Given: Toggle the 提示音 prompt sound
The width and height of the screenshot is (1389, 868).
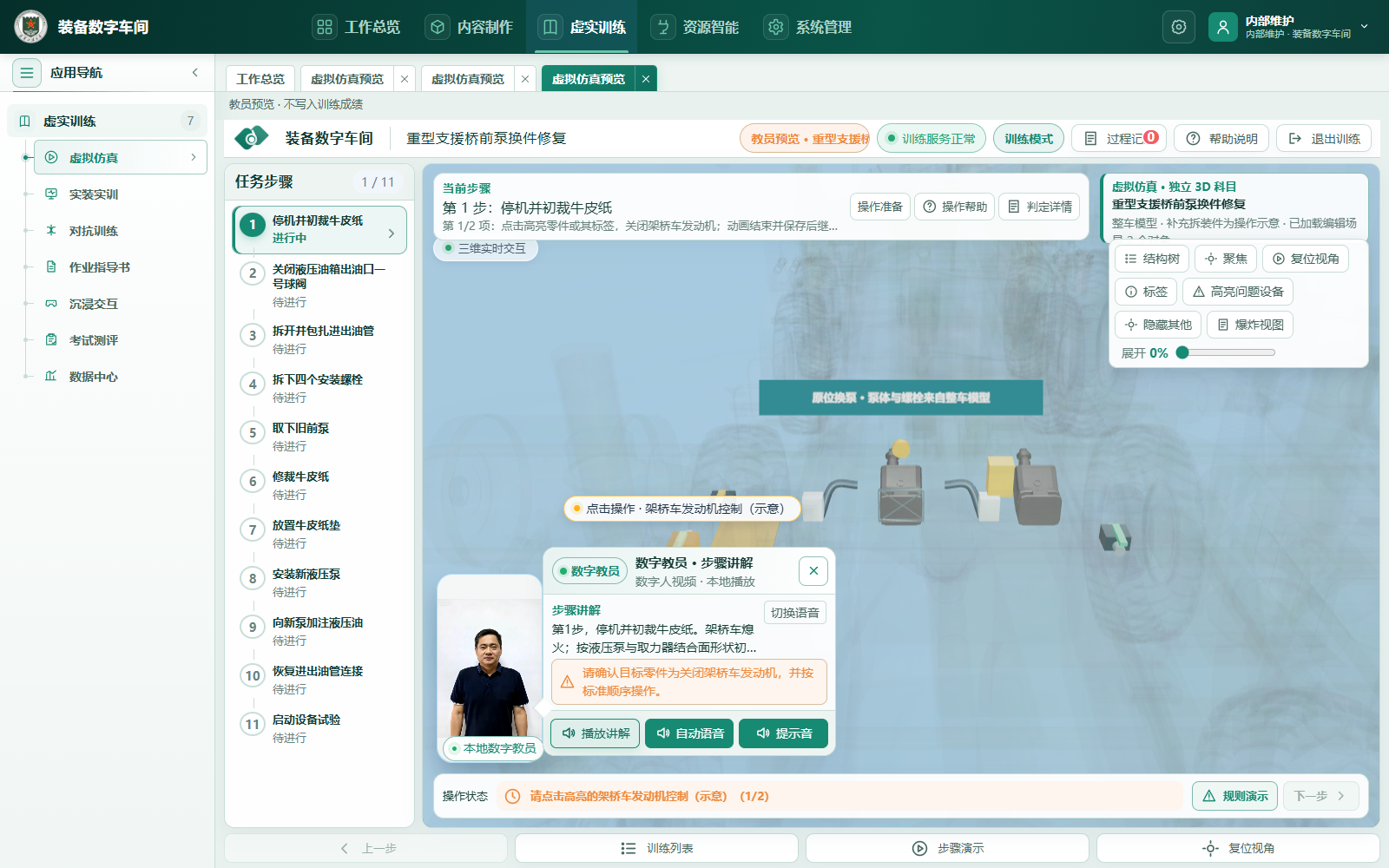Looking at the screenshot, I should point(783,733).
